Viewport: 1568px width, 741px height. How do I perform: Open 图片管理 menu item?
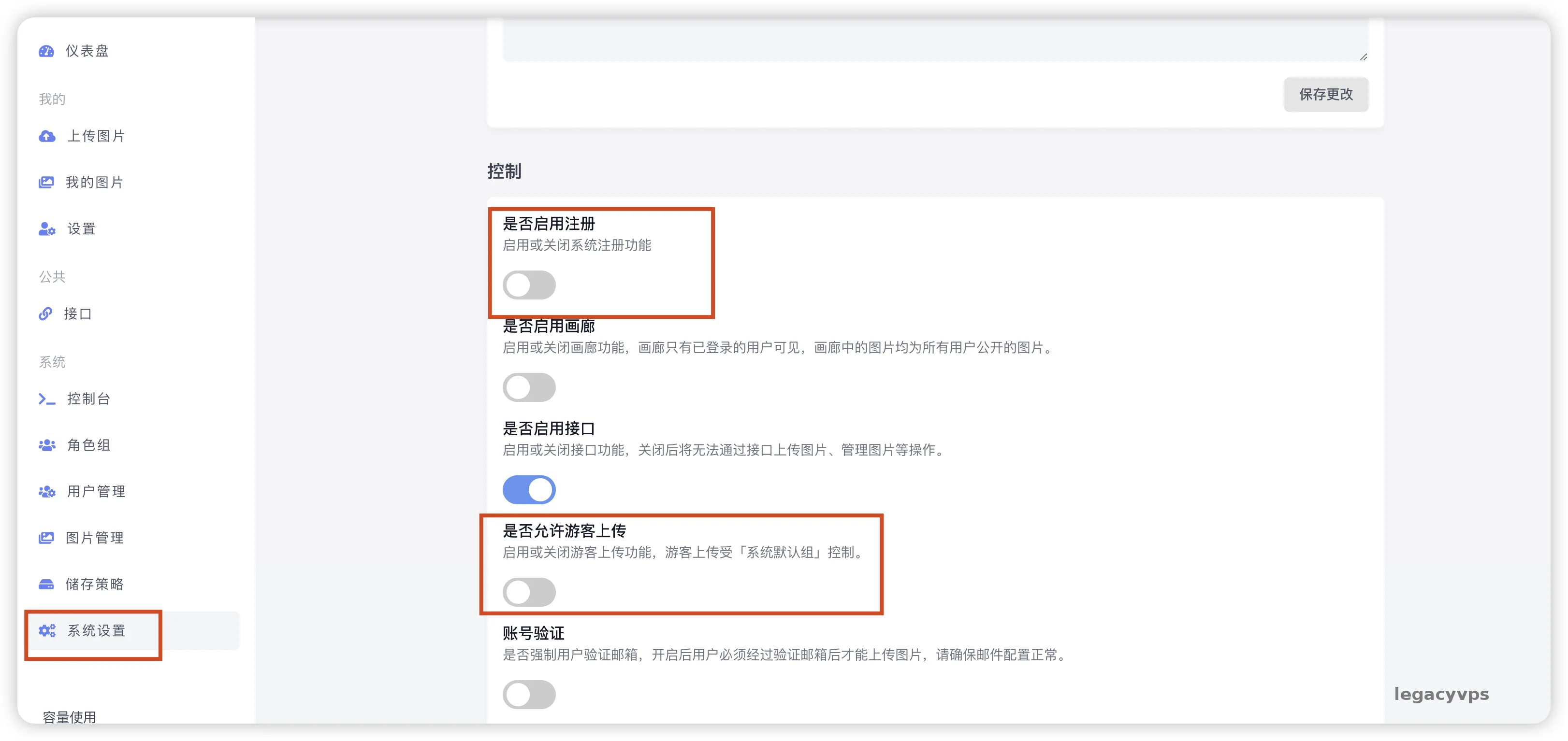(95, 538)
